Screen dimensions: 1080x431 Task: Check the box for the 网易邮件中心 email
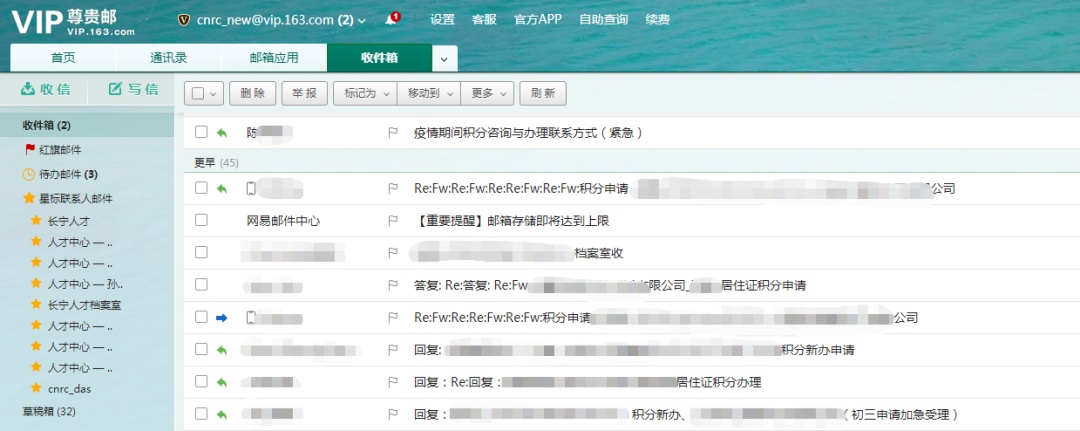point(201,220)
